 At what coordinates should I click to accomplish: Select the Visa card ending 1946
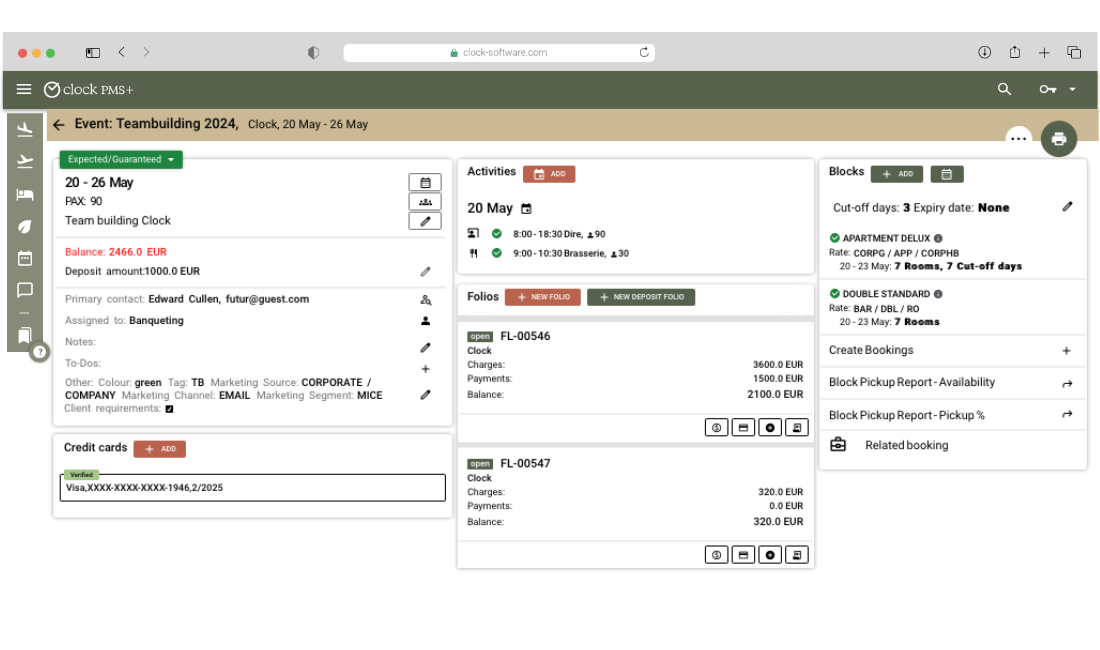(253, 487)
